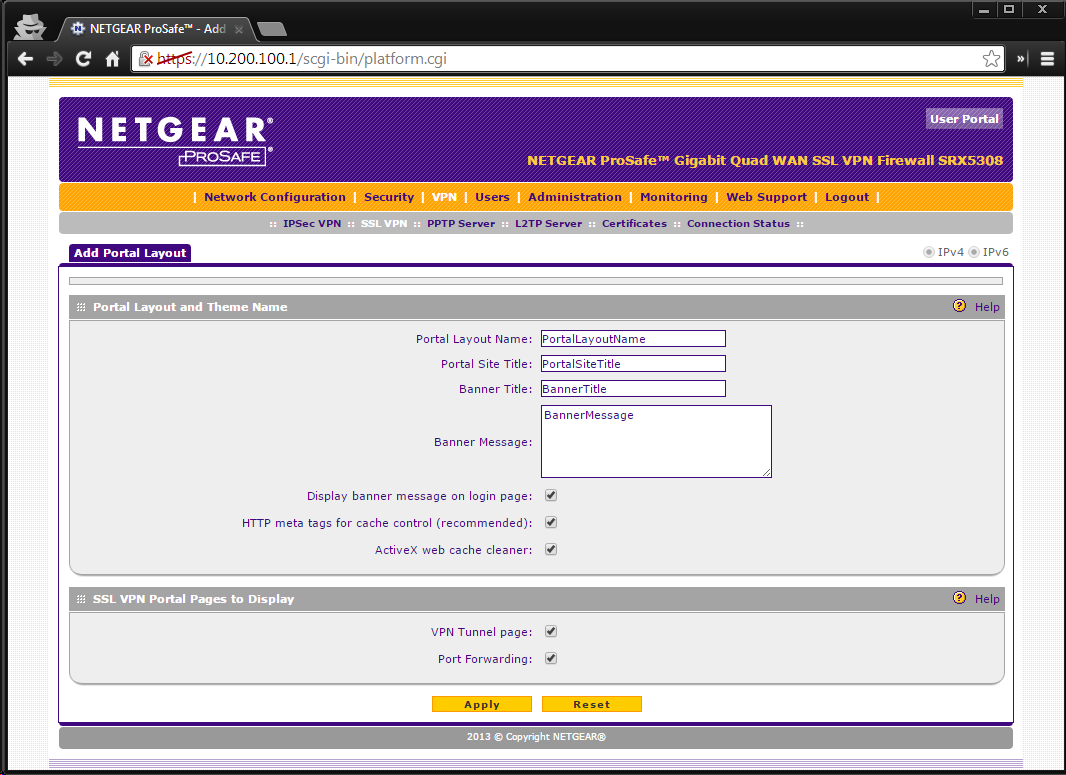Click the incognito icon in the title bar

(x=29, y=27)
